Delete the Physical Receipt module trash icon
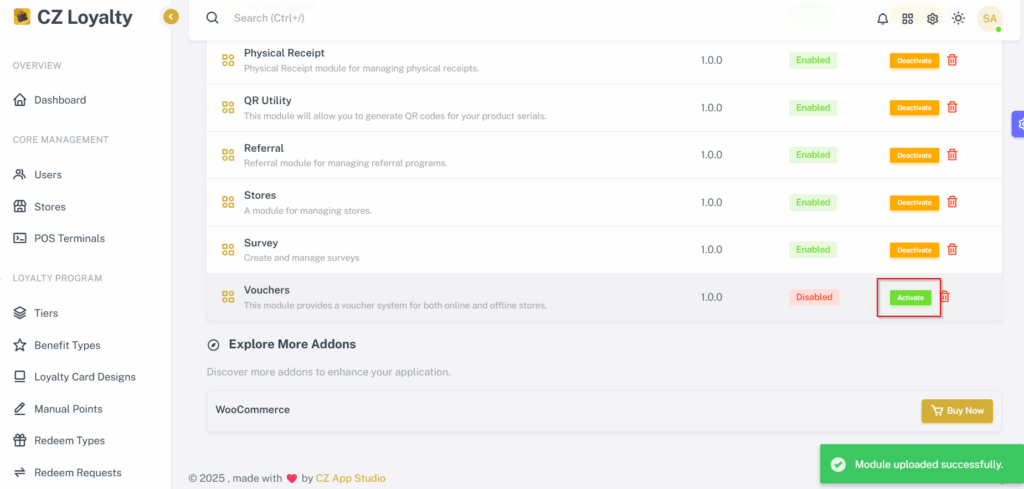 (x=952, y=60)
